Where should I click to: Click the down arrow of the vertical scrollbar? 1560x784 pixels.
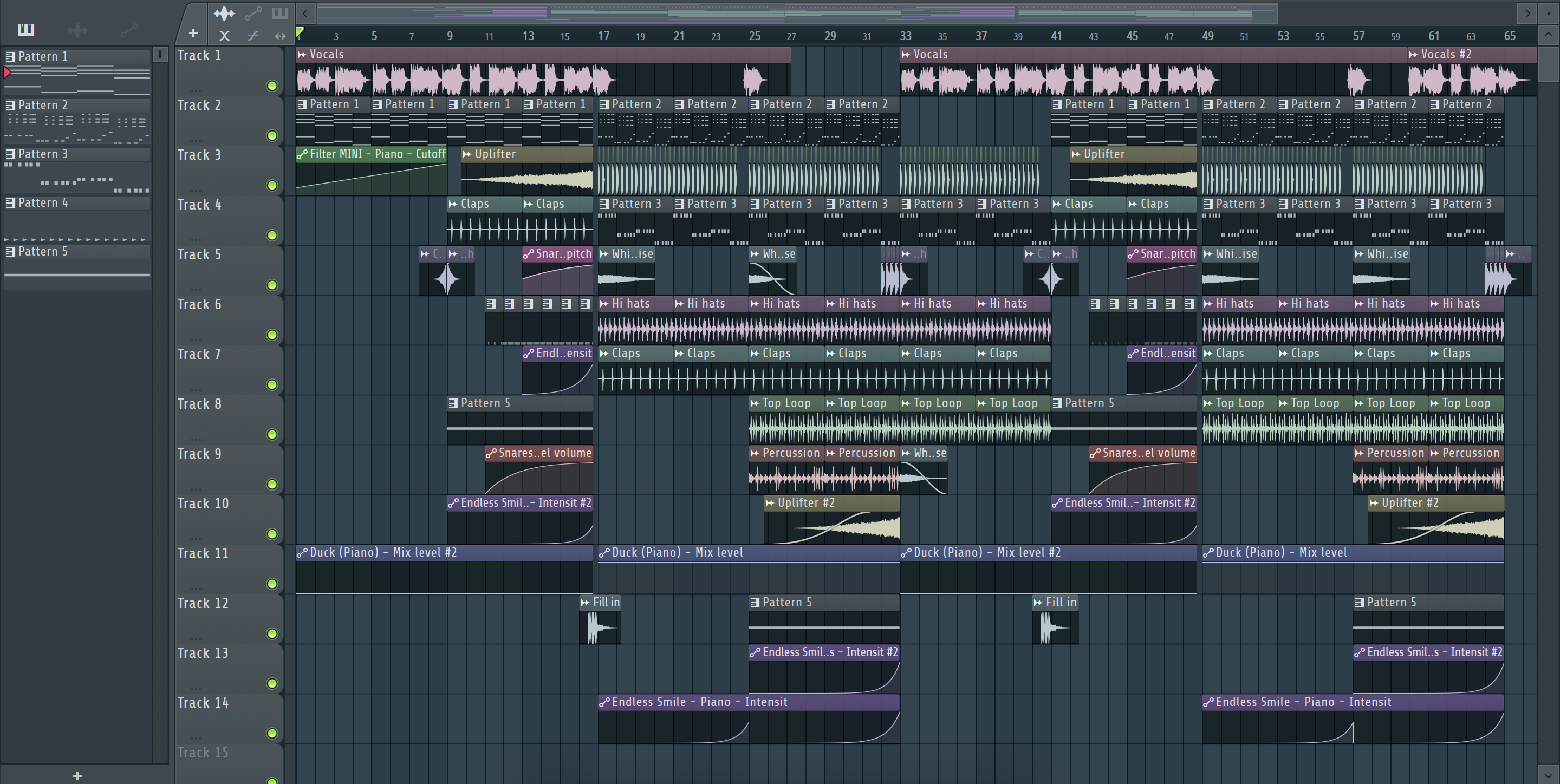pos(1548,774)
